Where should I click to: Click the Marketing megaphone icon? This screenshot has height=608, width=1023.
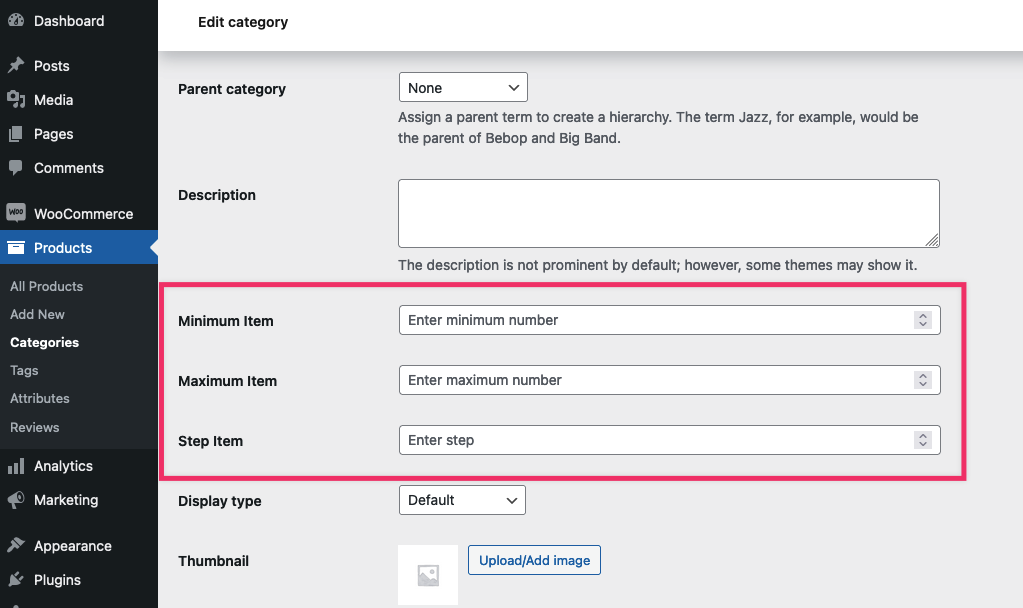point(16,500)
